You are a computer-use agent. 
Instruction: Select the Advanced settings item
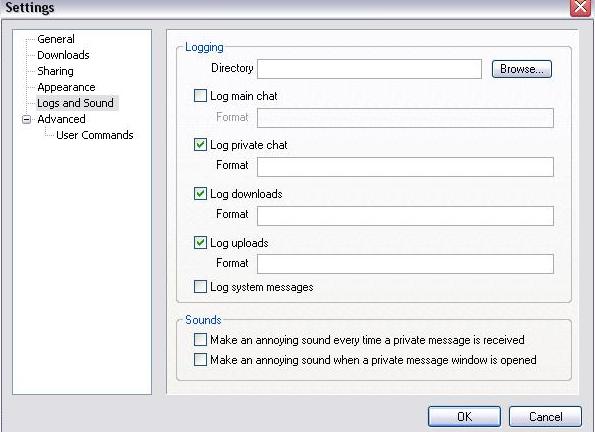coord(61,119)
